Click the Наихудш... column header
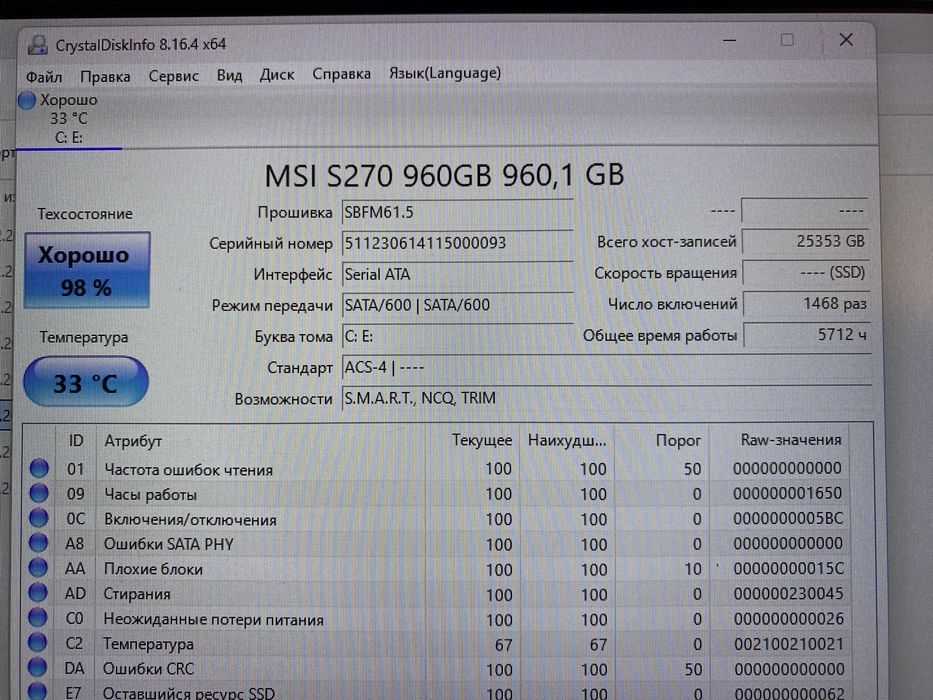Image resolution: width=933 pixels, height=700 pixels. (566, 440)
